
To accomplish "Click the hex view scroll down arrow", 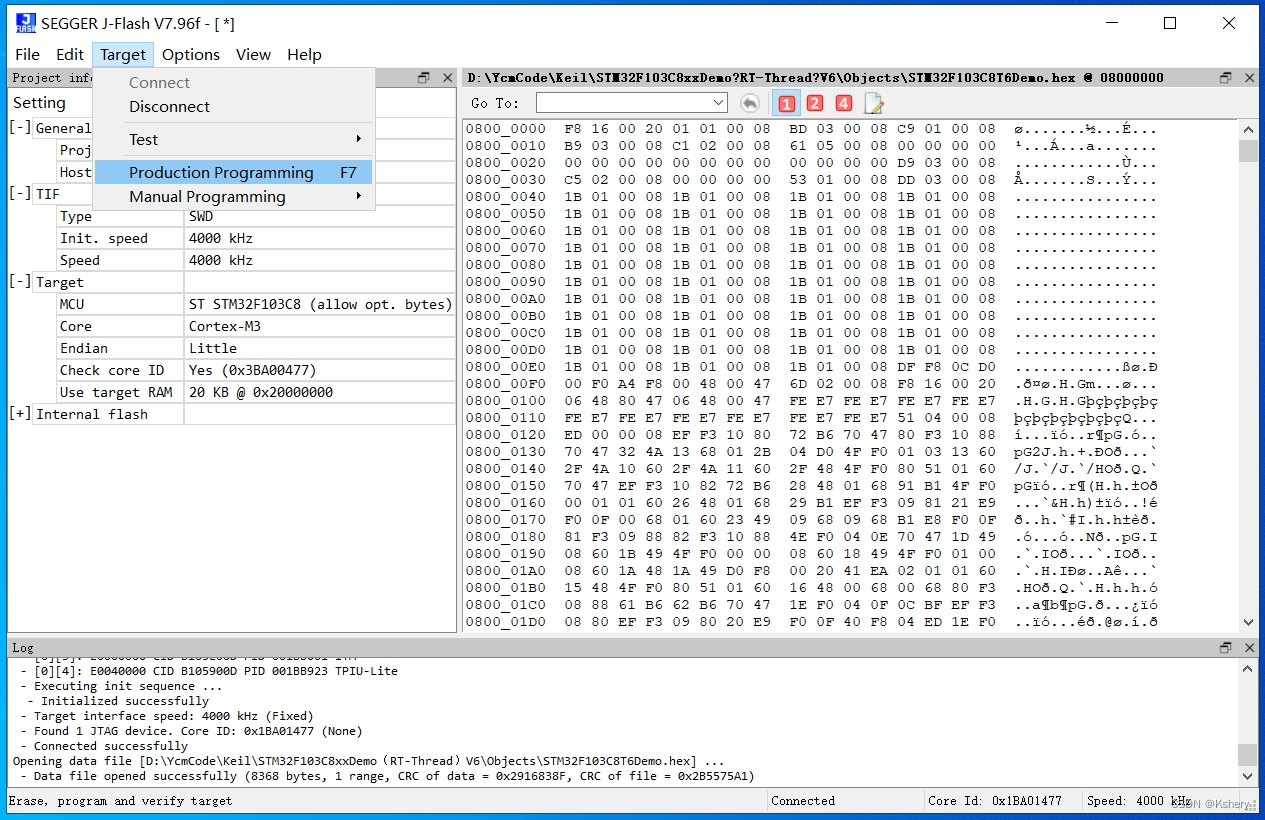I will (1248, 622).
